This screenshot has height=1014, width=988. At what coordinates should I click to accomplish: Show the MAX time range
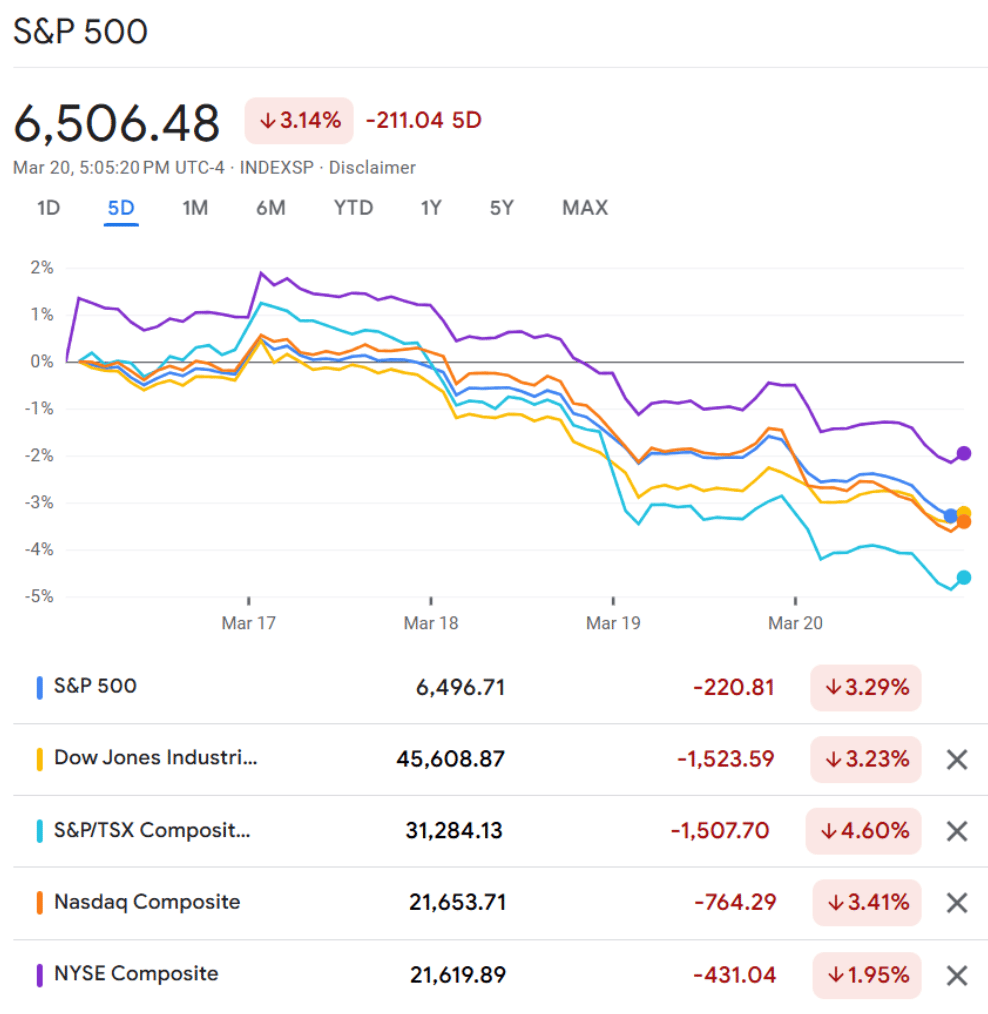coord(585,208)
